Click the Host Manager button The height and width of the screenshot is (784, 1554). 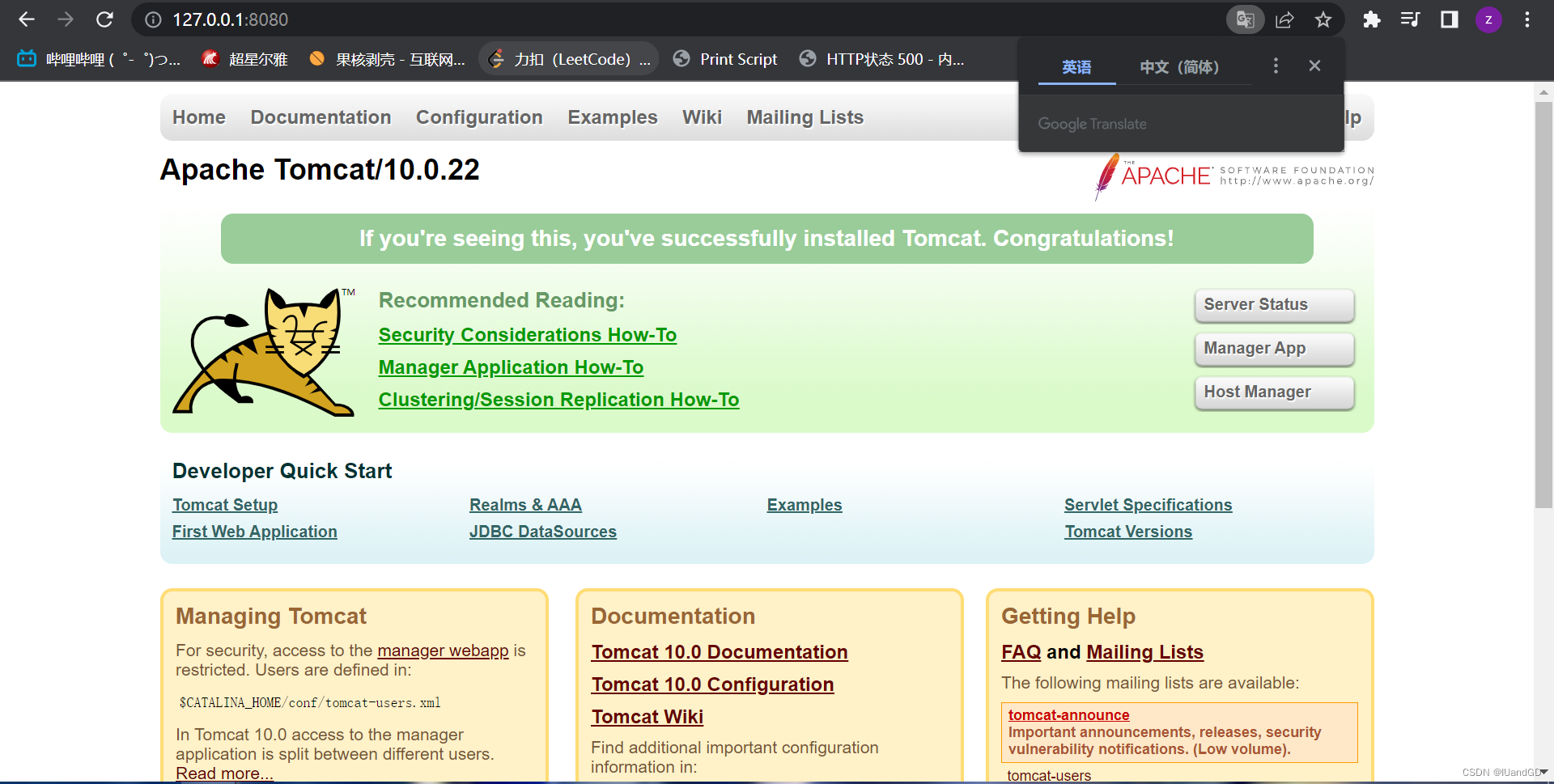tap(1274, 392)
